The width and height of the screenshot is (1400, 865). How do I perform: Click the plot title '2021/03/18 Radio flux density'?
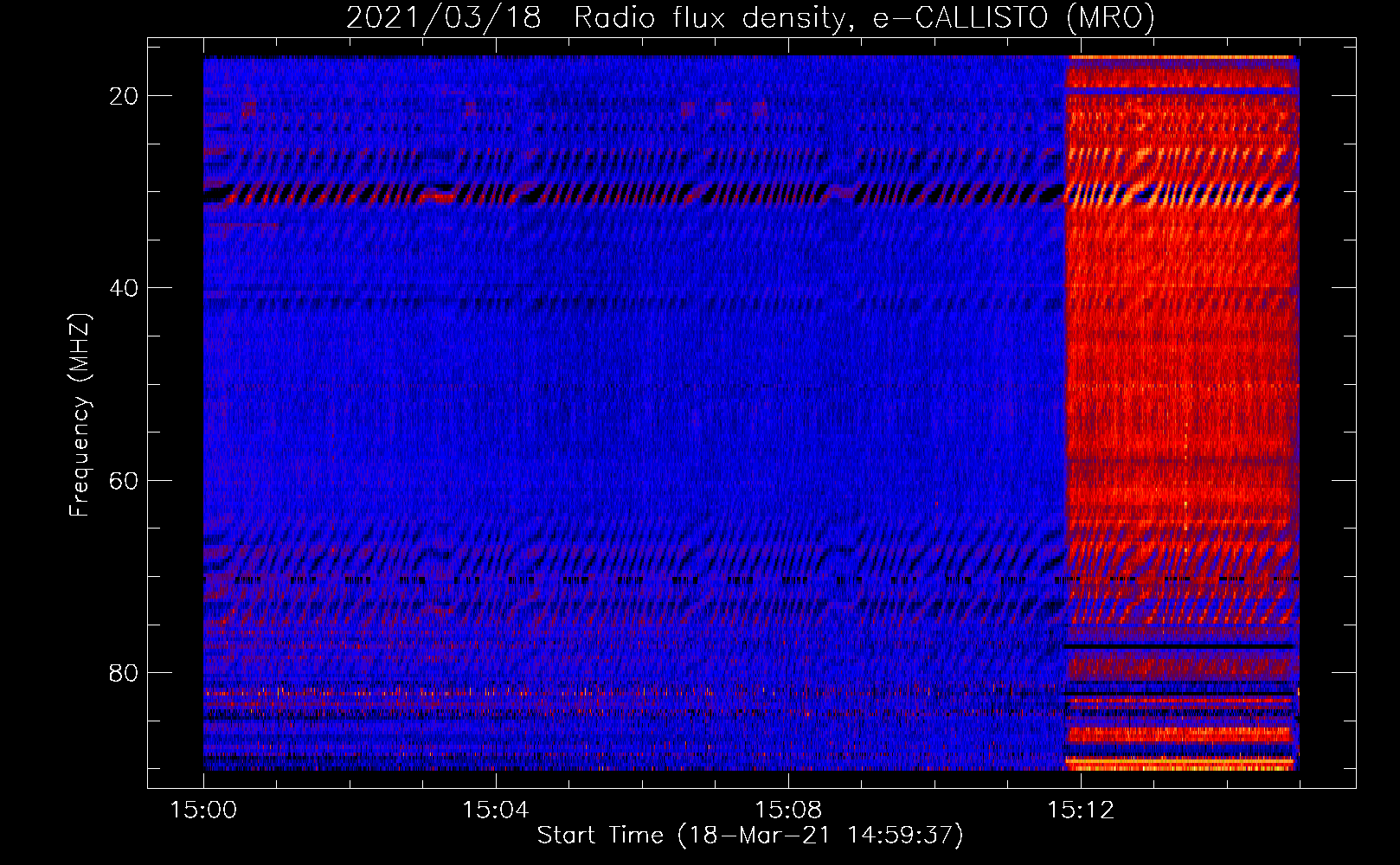[x=750, y=17]
